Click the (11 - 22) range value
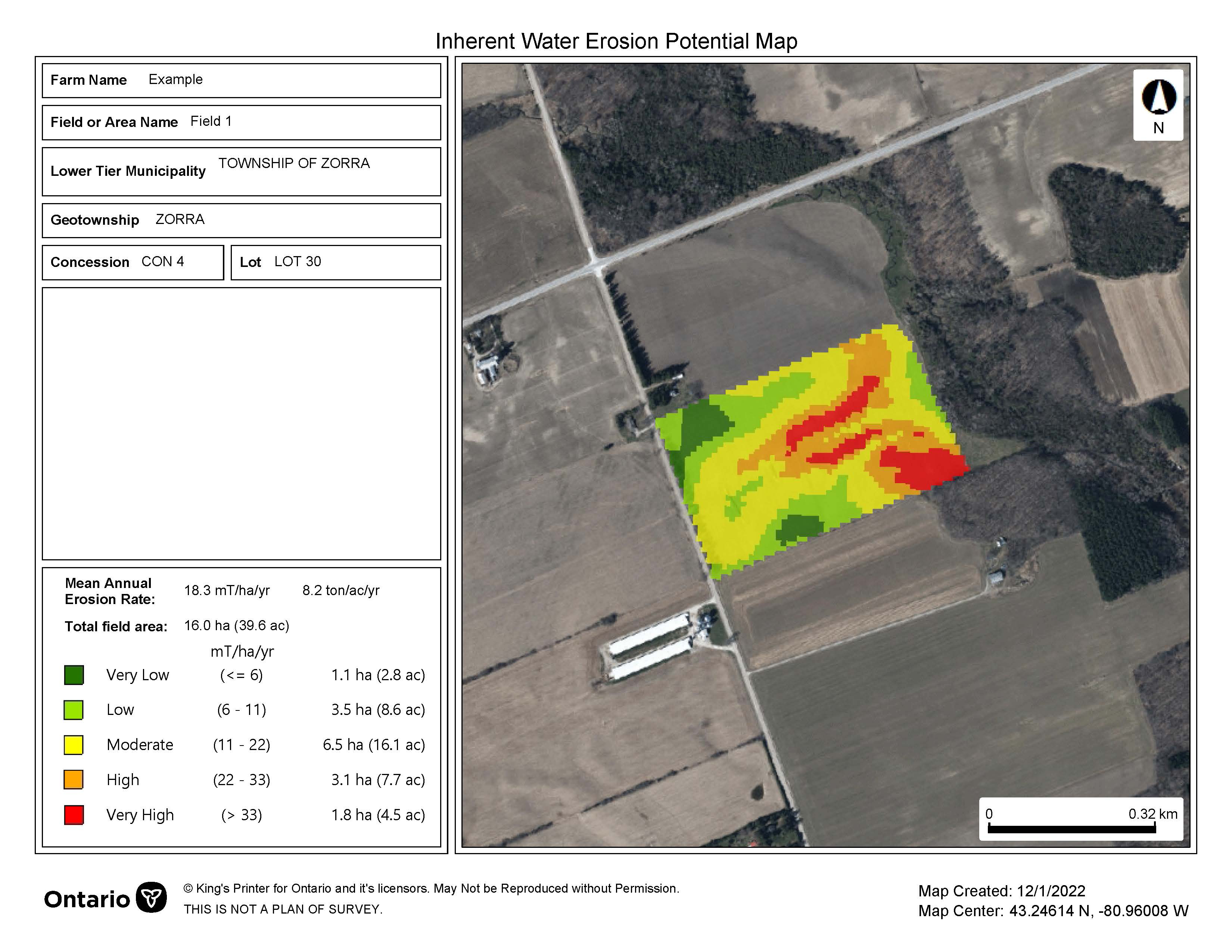 click(242, 745)
